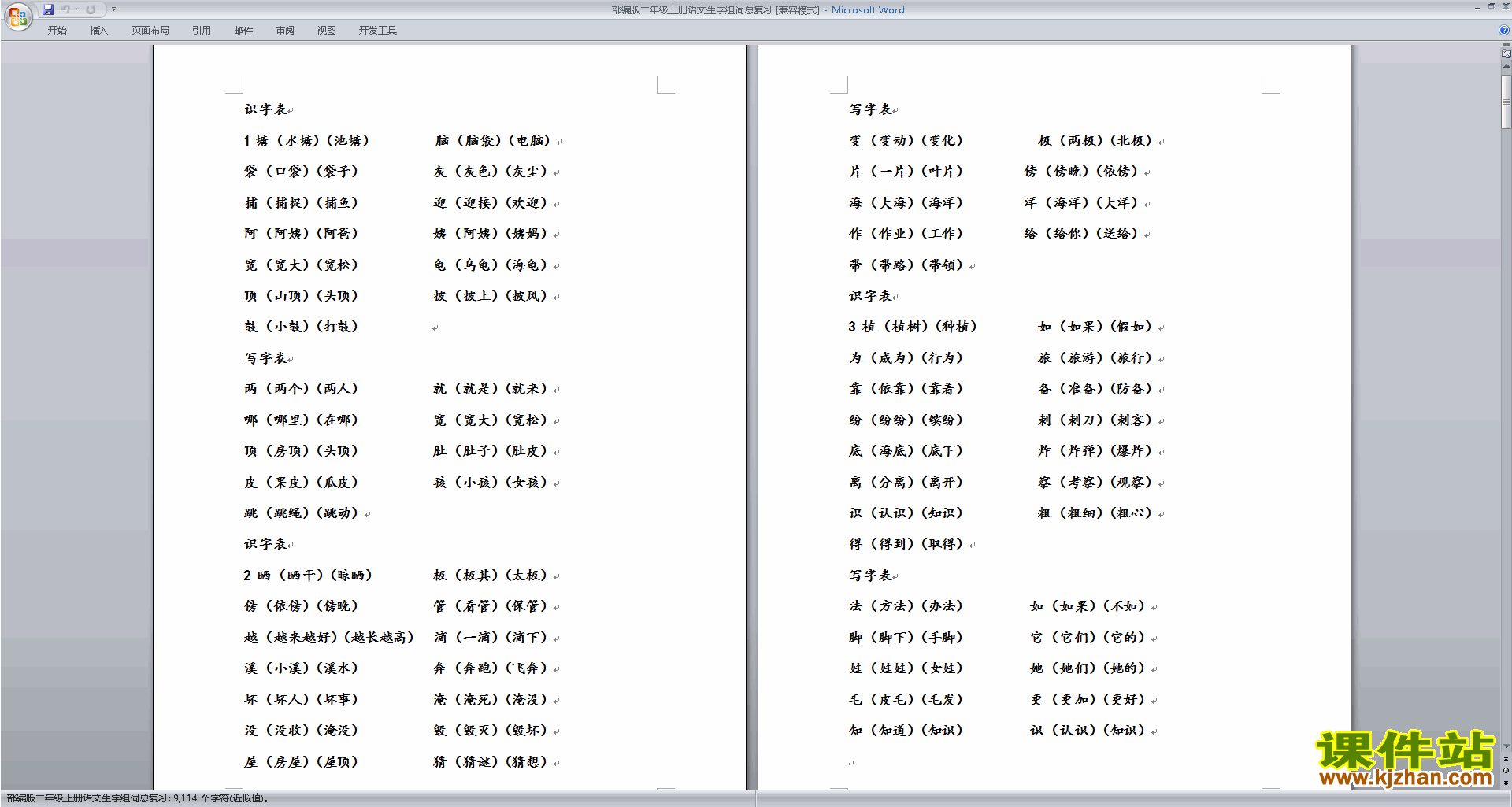Minimize the Word window
This screenshot has width=1512, height=807.
click(1477, 7)
